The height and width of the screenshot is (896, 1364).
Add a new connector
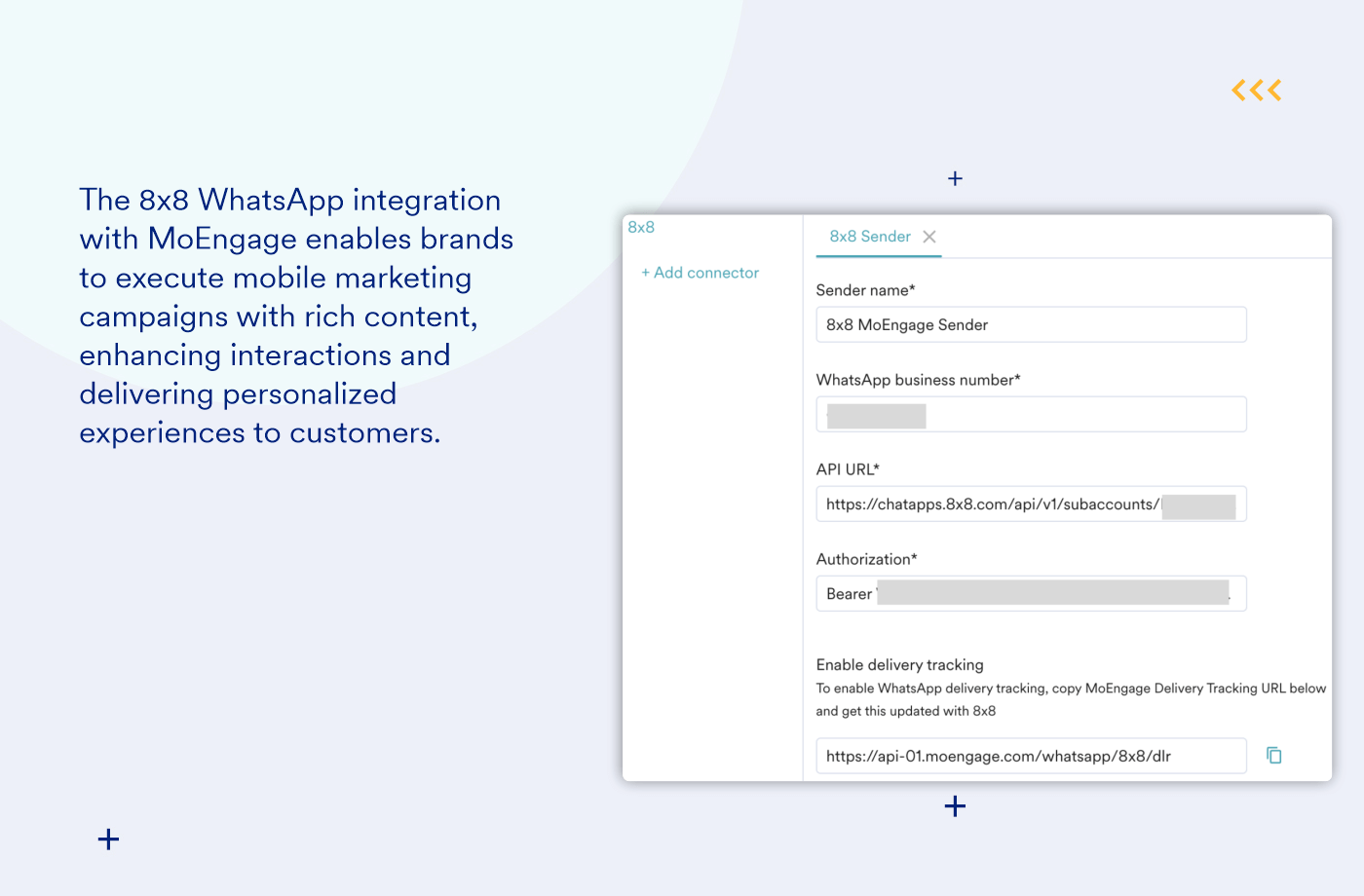[700, 273]
